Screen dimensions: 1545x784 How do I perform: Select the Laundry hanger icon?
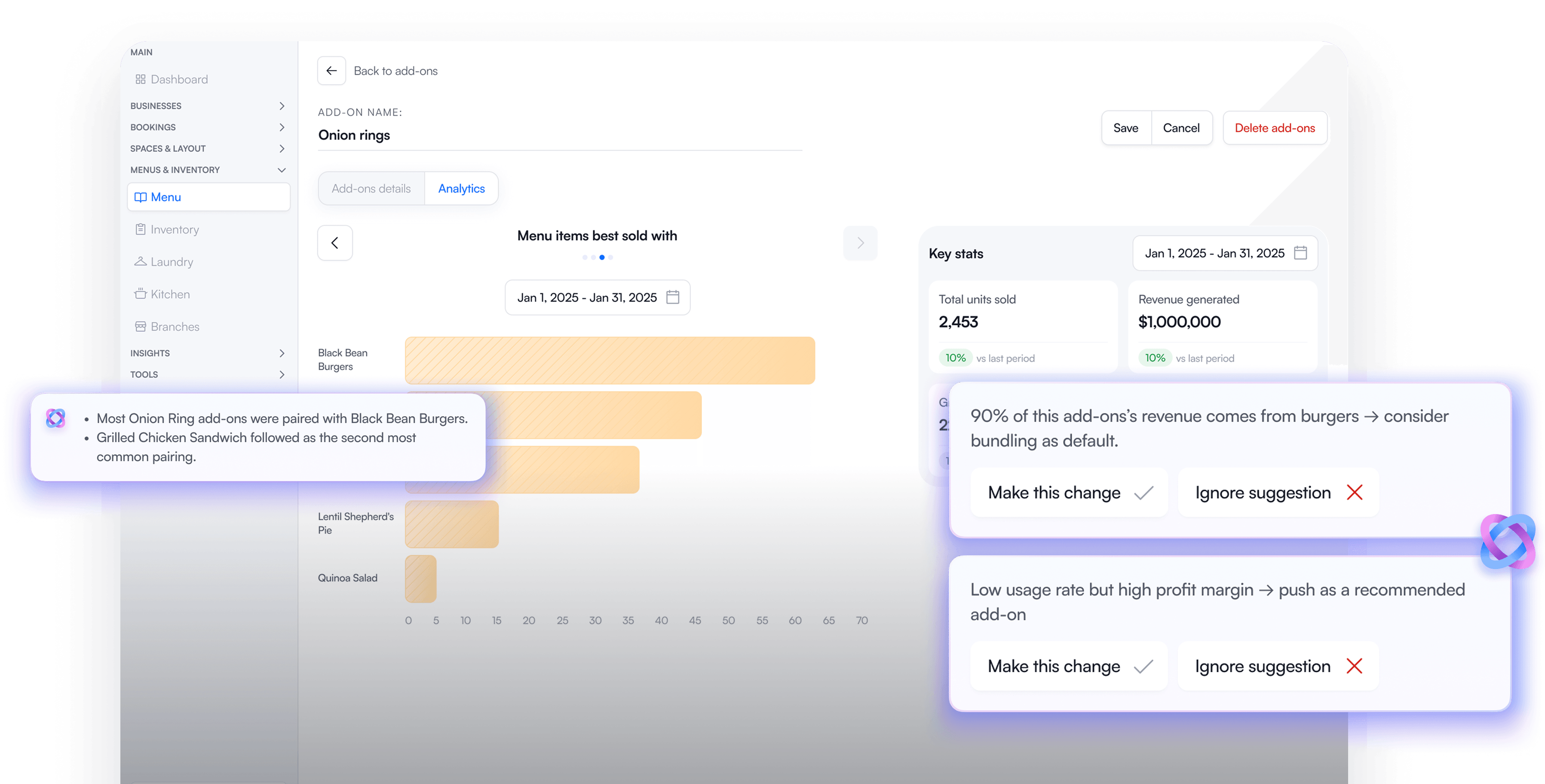[x=140, y=261]
